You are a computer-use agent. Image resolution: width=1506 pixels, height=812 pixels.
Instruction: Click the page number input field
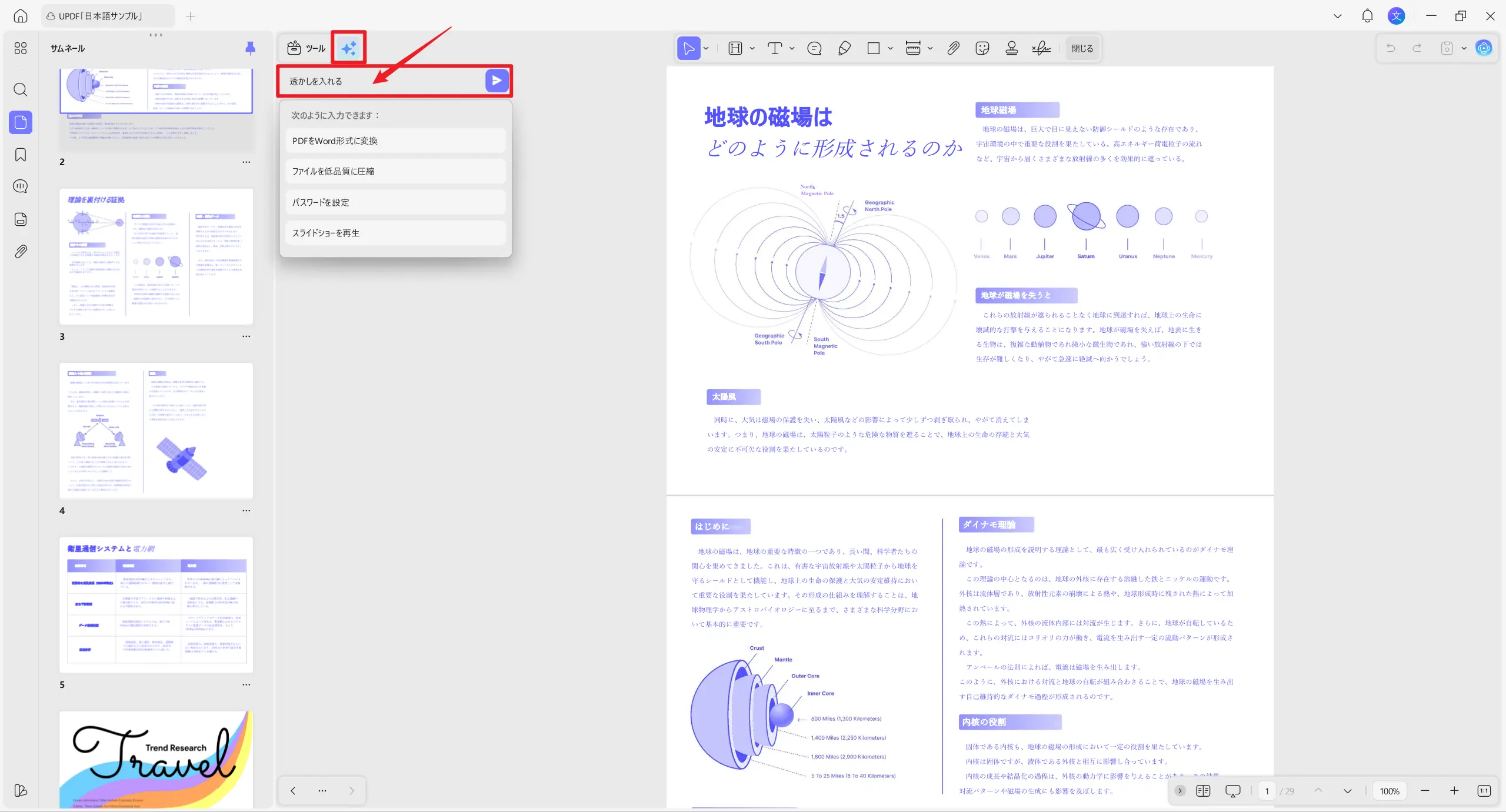[x=1266, y=791]
